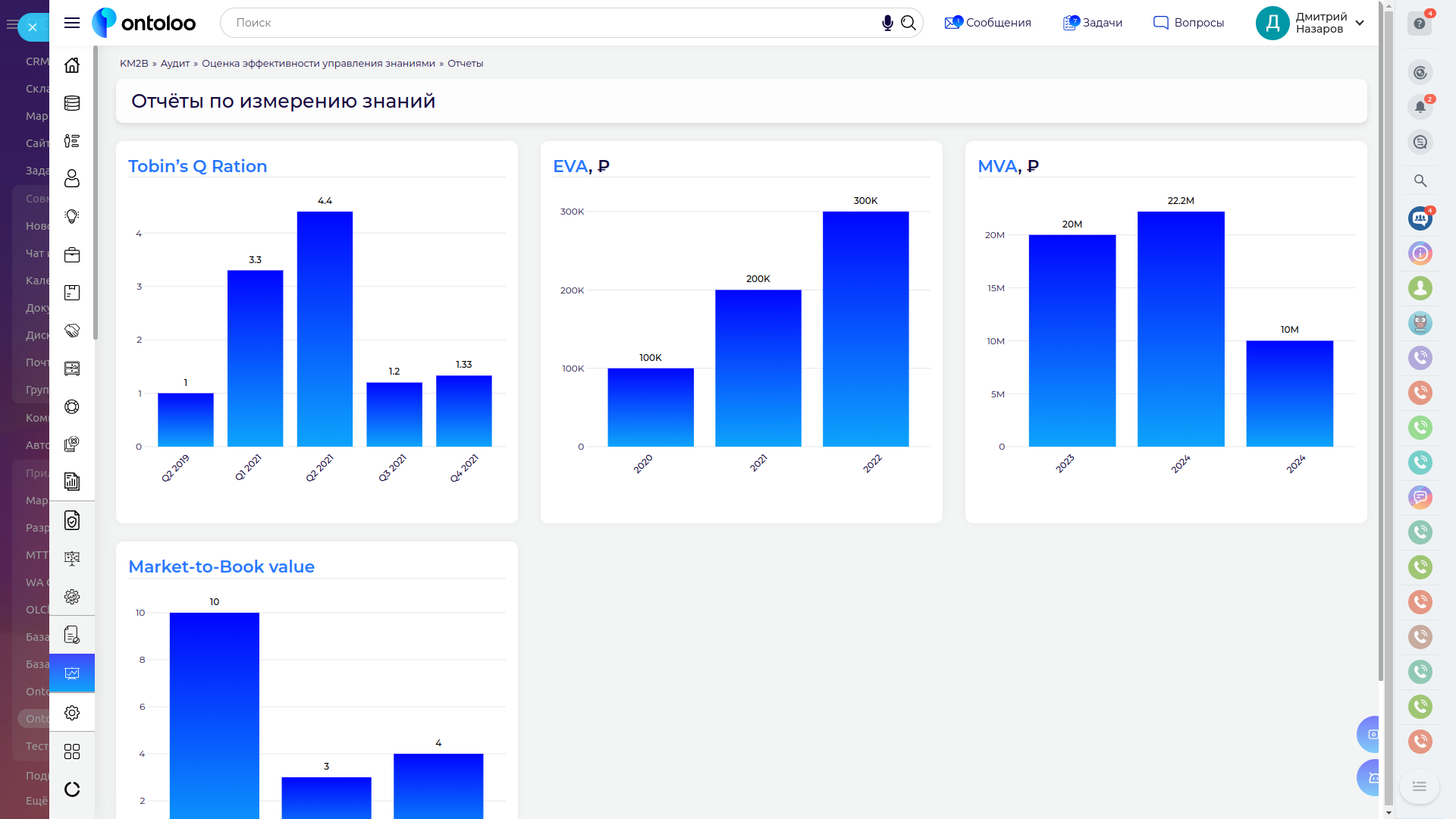The width and height of the screenshot is (1456, 819).
Task: Expand the bottom list menu in right panel
Action: [x=1420, y=786]
